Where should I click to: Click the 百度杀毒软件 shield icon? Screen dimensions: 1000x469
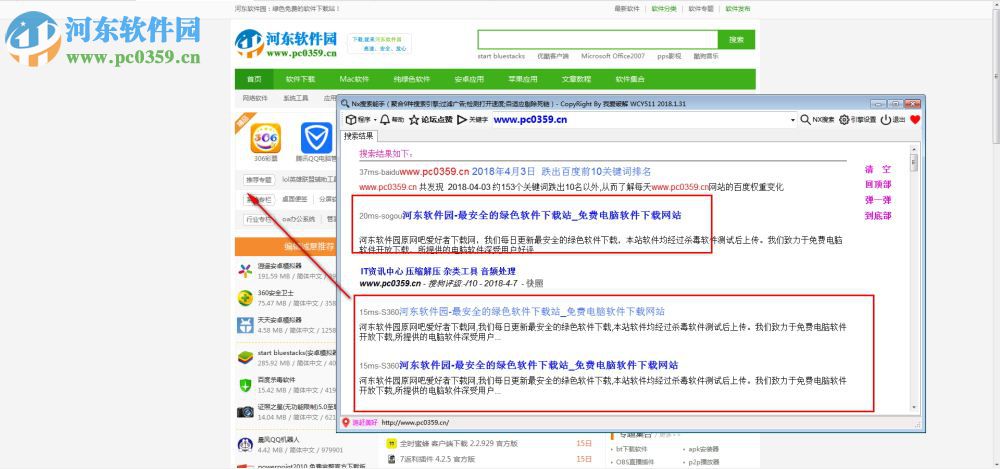245,385
